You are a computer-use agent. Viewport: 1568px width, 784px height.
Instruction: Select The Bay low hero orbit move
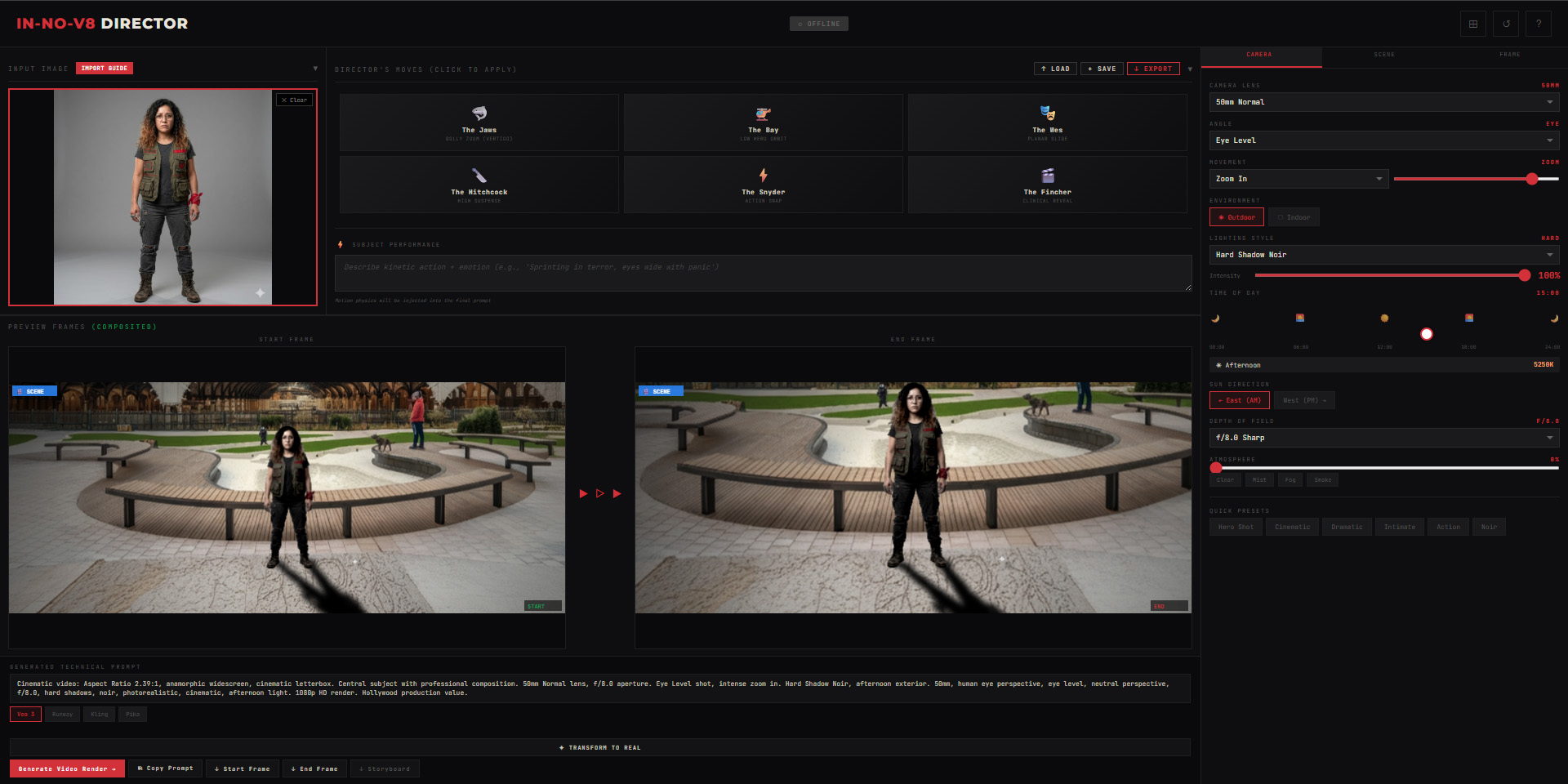[763, 122]
